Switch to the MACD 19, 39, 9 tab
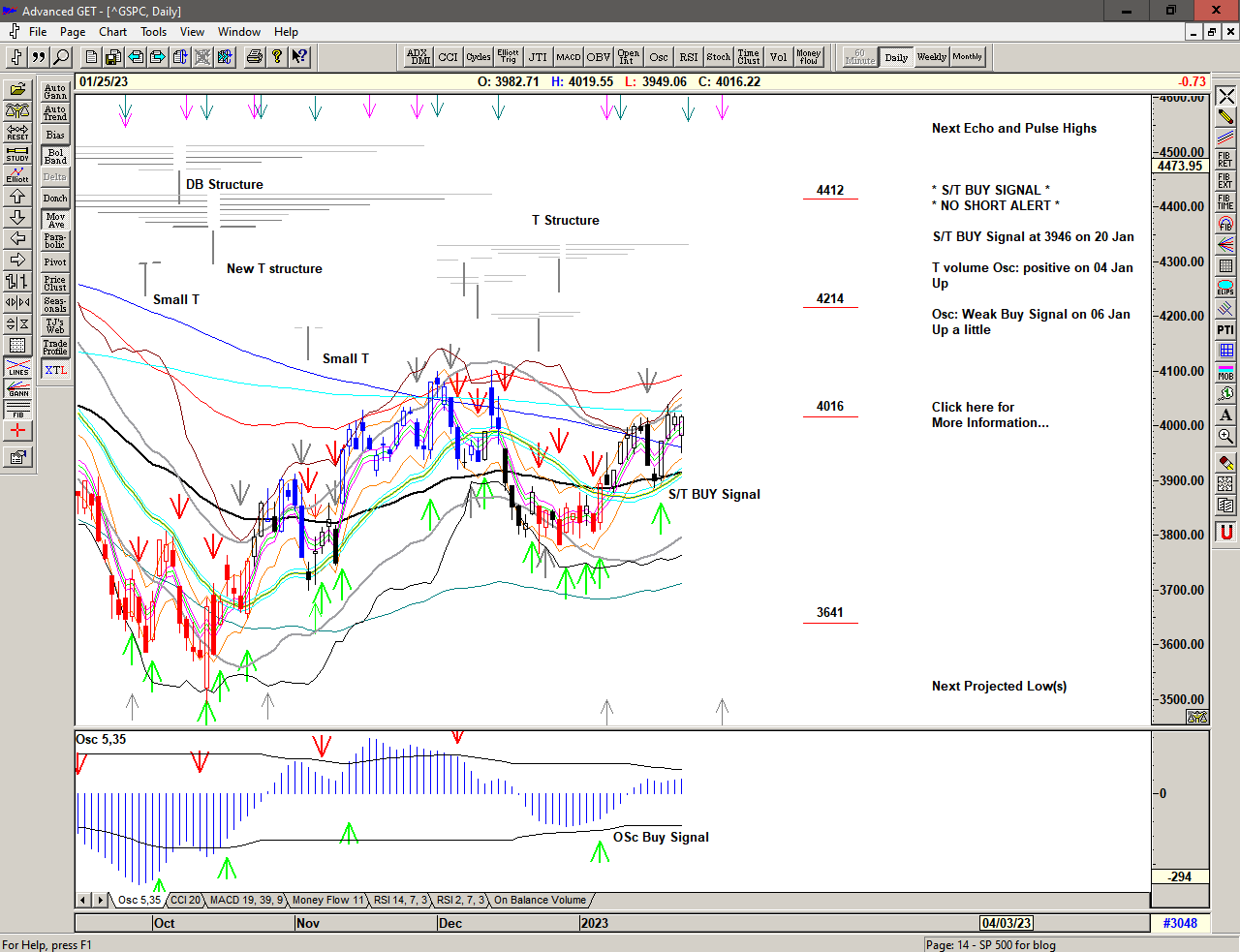Viewport: 1240px width, 952px height. [246, 900]
